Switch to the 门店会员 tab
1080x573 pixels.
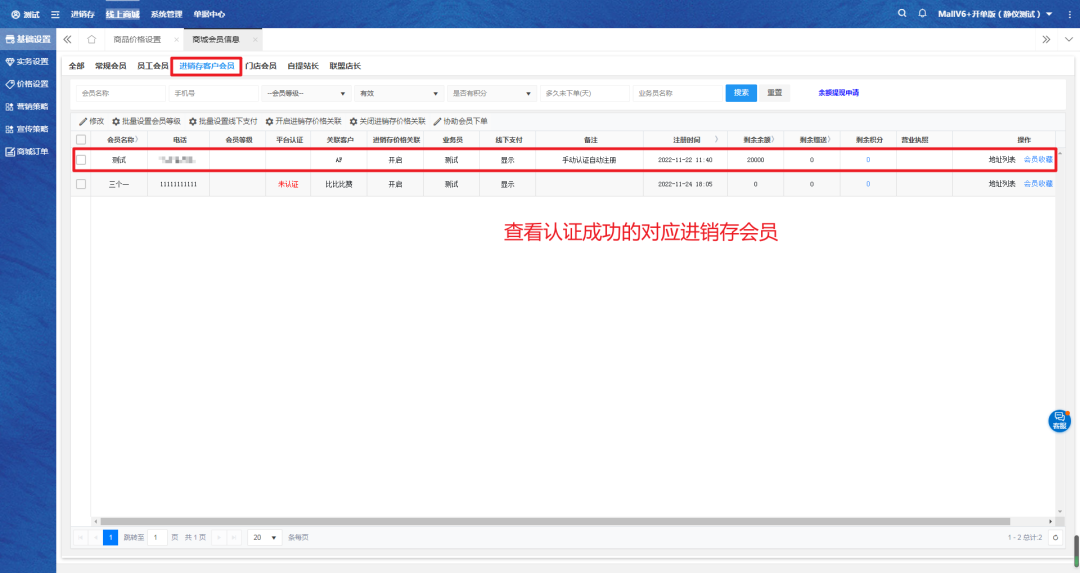click(262, 66)
